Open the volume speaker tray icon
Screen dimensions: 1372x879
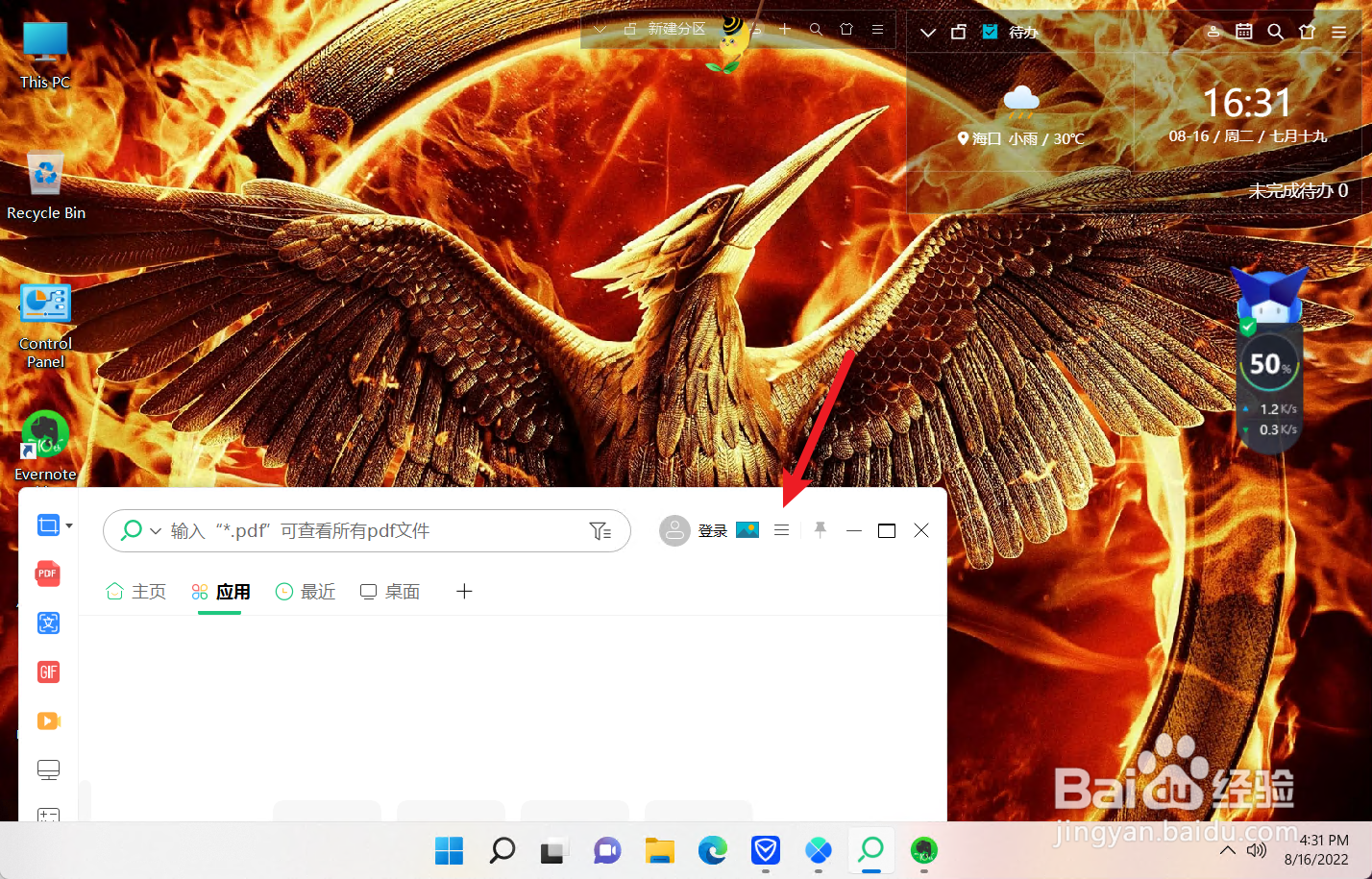pos(1257,850)
